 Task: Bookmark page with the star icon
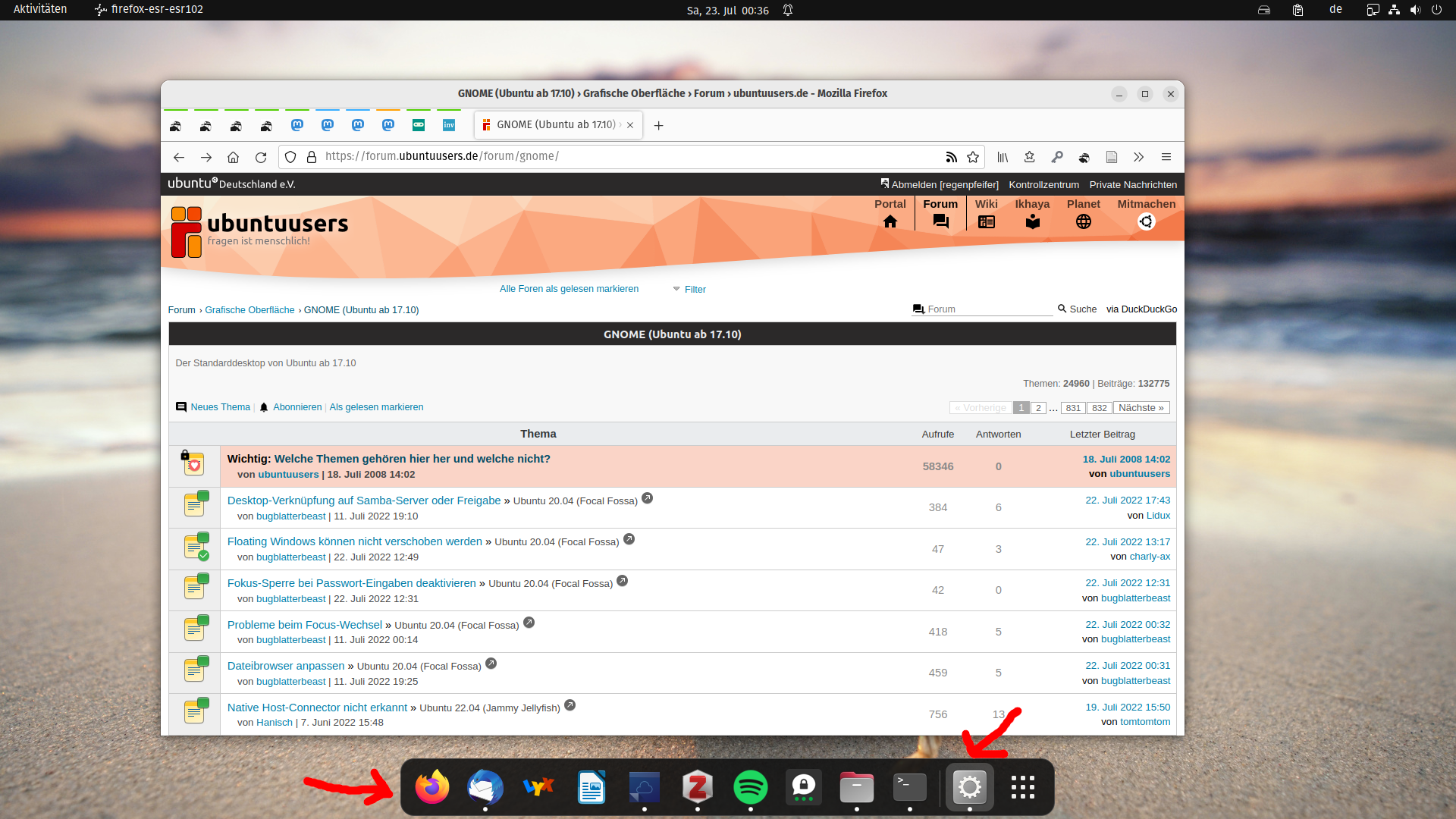click(973, 157)
